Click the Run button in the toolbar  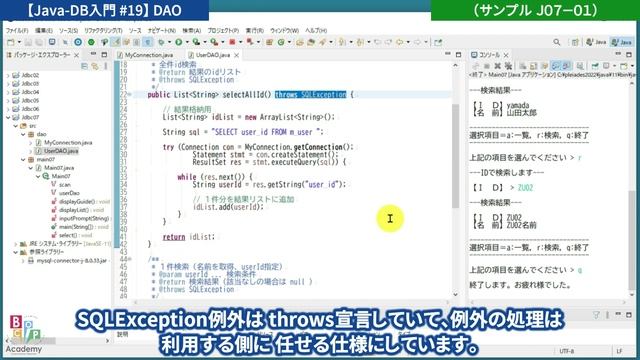click(178, 42)
